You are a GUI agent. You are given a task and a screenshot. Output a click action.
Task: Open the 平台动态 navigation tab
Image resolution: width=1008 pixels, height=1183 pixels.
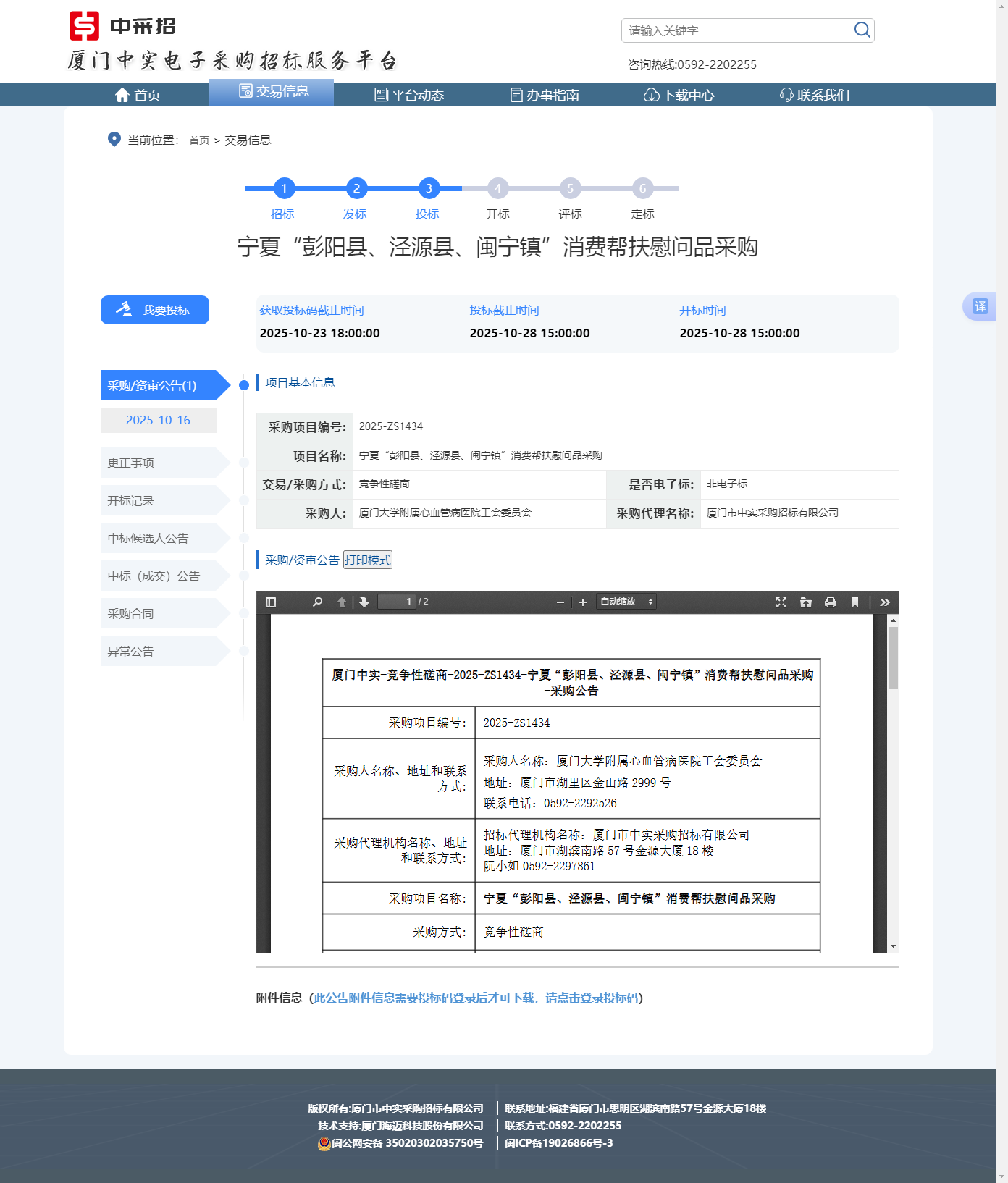(409, 95)
